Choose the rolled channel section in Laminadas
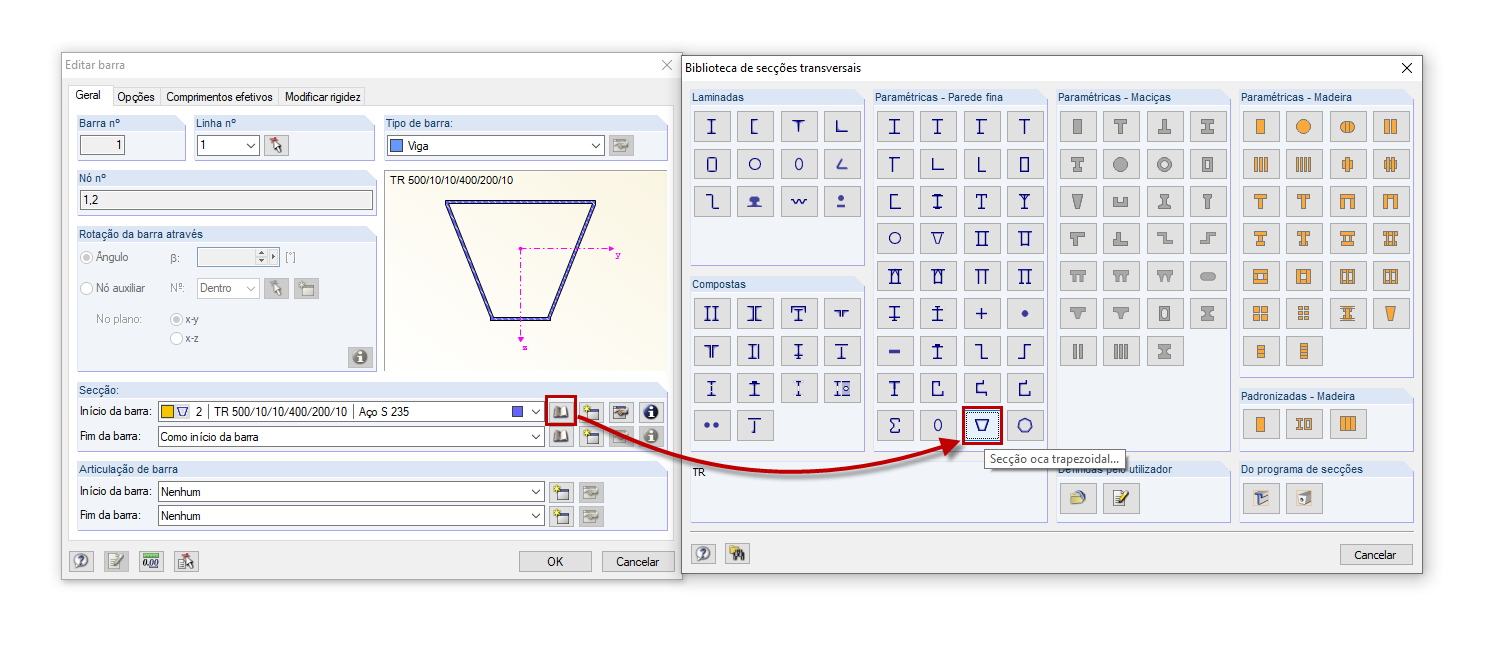Image resolution: width=1487 pixels, height=651 pixels. click(x=755, y=126)
